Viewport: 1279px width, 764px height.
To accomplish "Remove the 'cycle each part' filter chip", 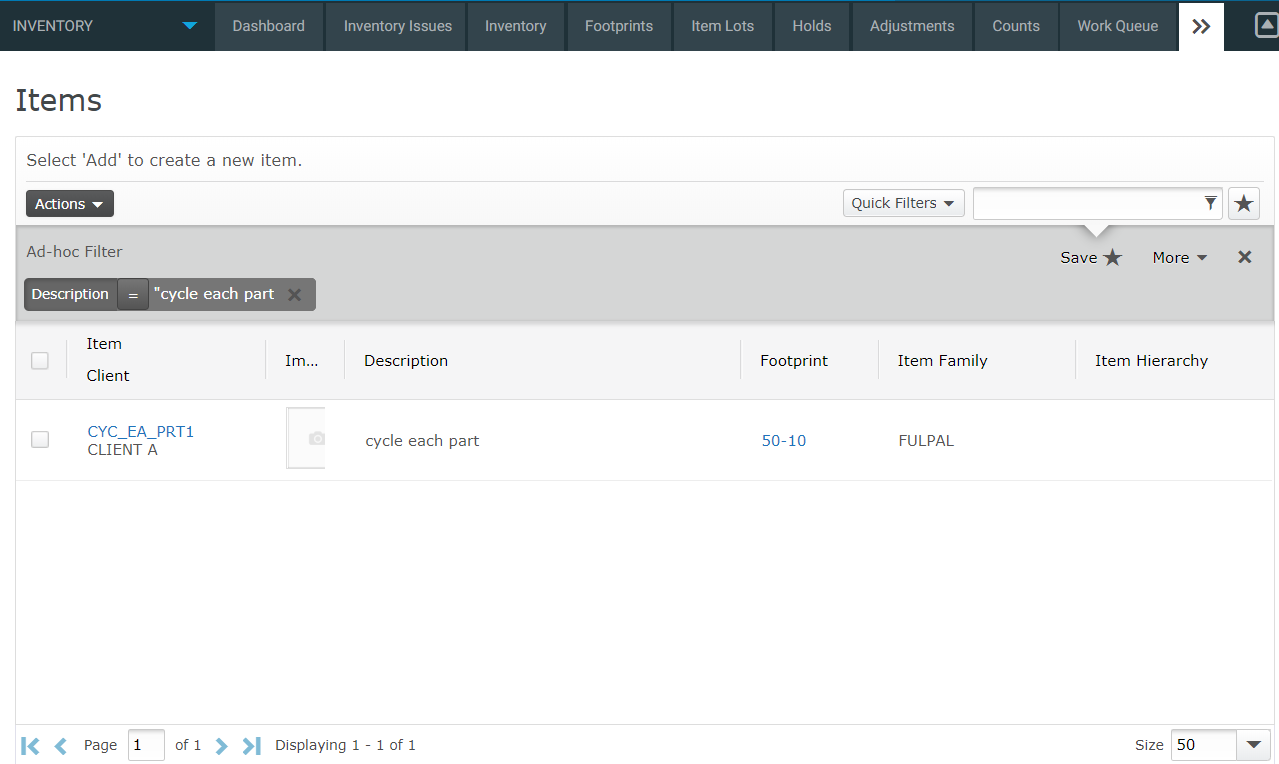I will click(x=294, y=294).
